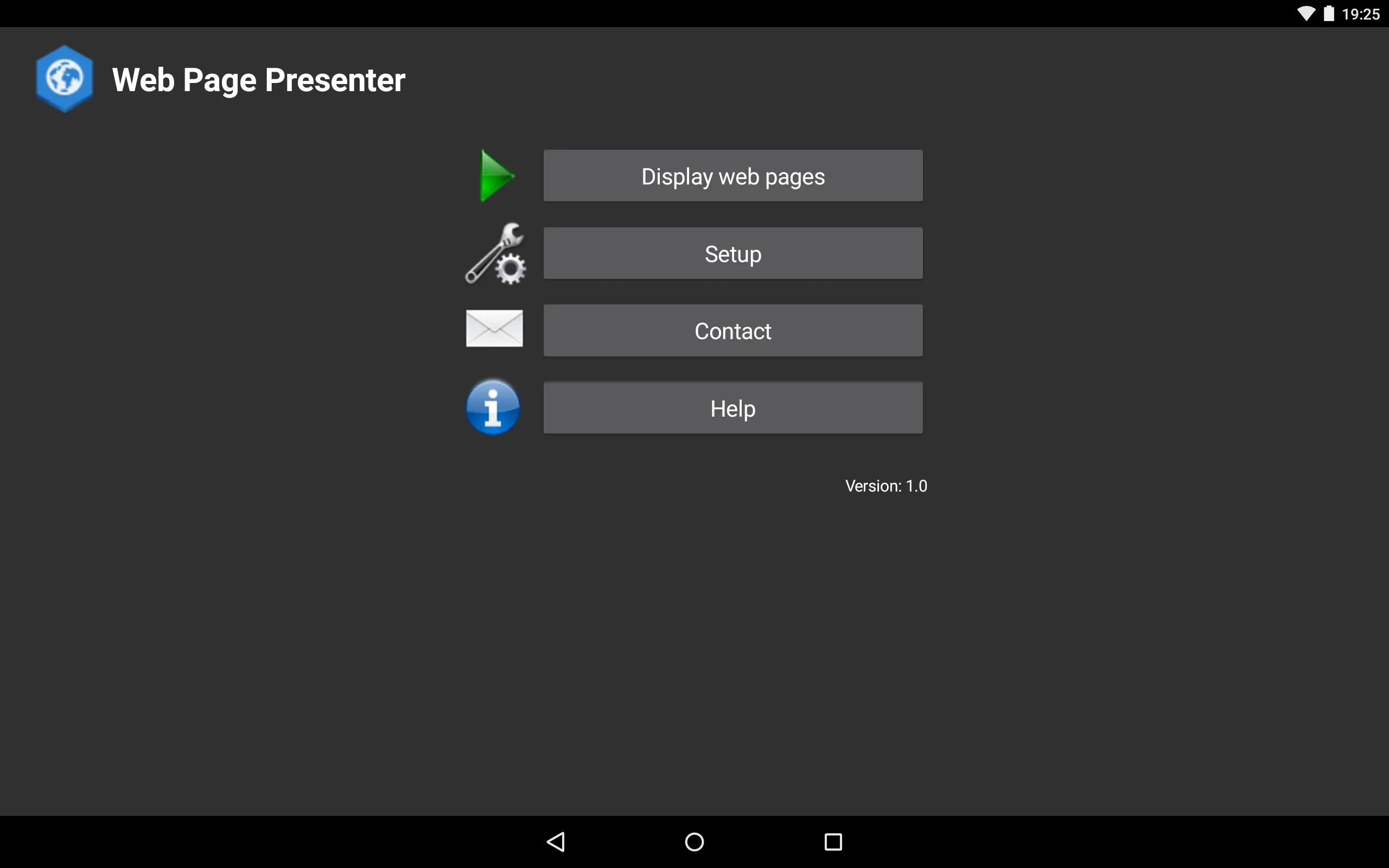Open Display web pages section
Image resolution: width=1389 pixels, height=868 pixels.
pyautogui.click(x=732, y=175)
